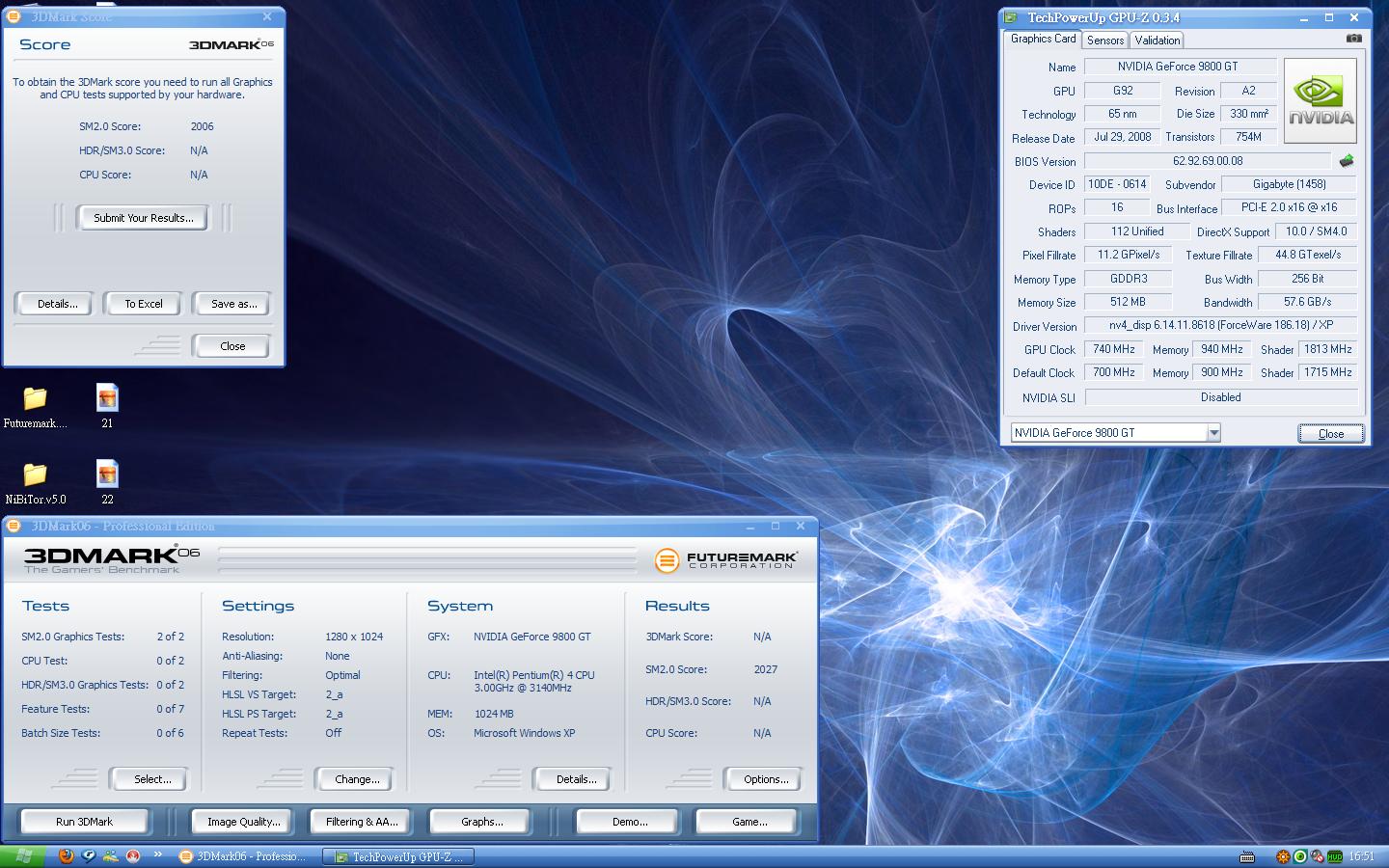Open Details in the 3DMark Score window
Viewport: 1389px width, 868px height.
57,304
